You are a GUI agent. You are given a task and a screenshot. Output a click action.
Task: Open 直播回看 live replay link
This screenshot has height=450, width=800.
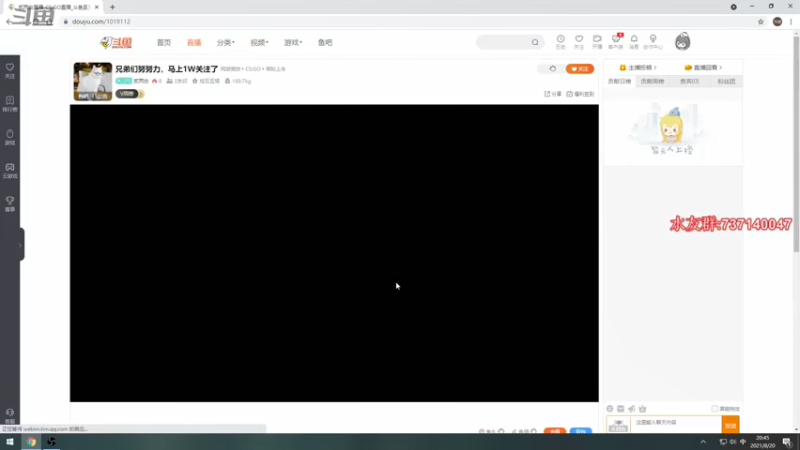point(703,67)
